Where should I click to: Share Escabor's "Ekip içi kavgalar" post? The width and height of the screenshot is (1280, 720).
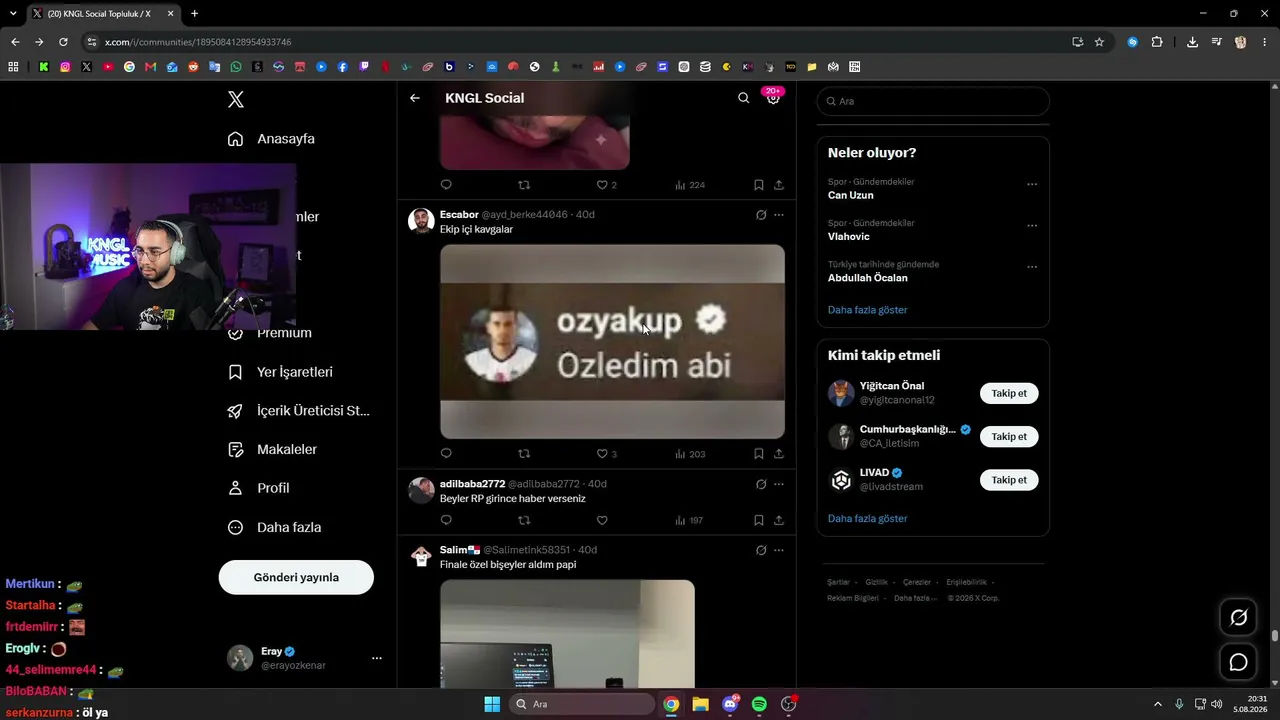(779, 454)
